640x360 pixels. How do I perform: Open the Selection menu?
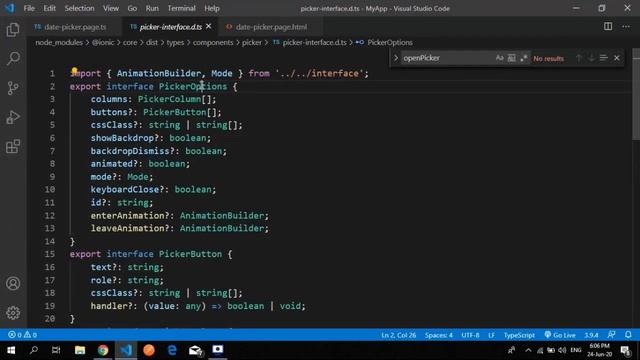click(79, 8)
